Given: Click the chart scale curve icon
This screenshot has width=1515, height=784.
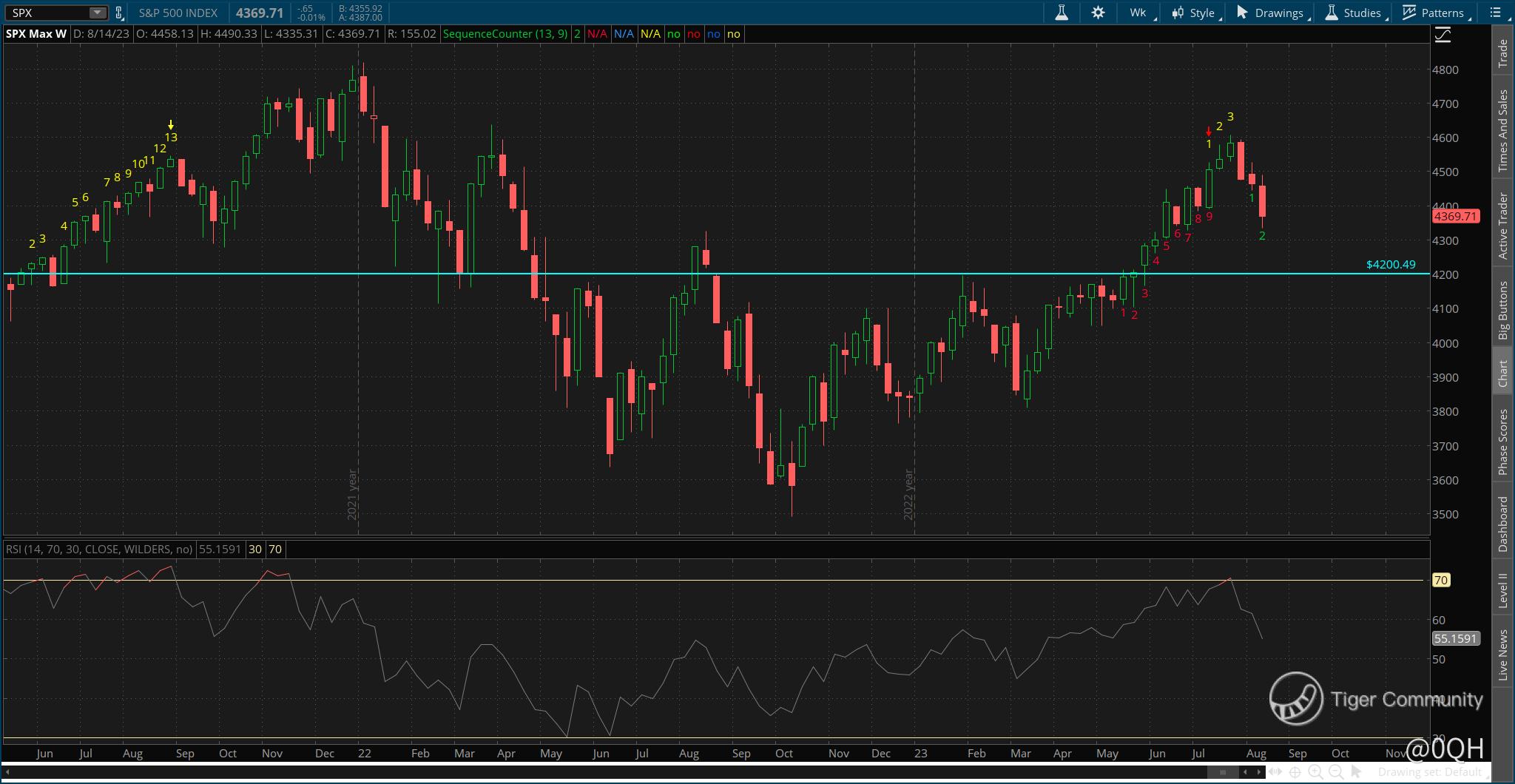Looking at the screenshot, I should point(1443,35).
